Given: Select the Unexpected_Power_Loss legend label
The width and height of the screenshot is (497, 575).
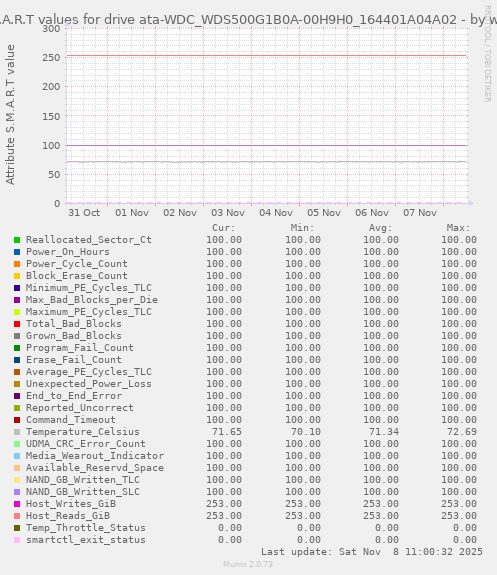Looking at the screenshot, I should click(88, 384).
